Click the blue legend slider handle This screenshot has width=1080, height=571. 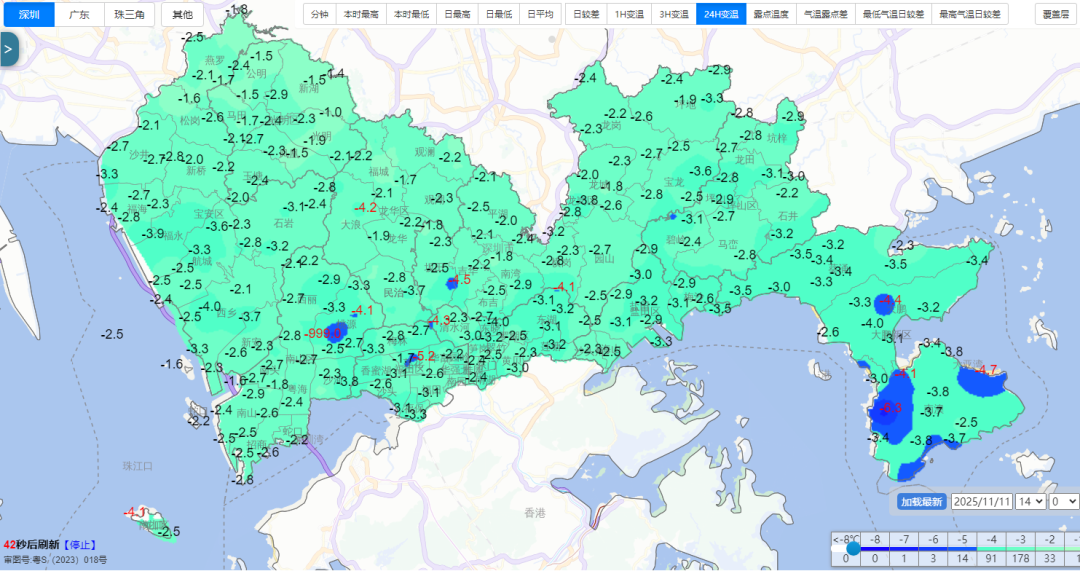853,548
